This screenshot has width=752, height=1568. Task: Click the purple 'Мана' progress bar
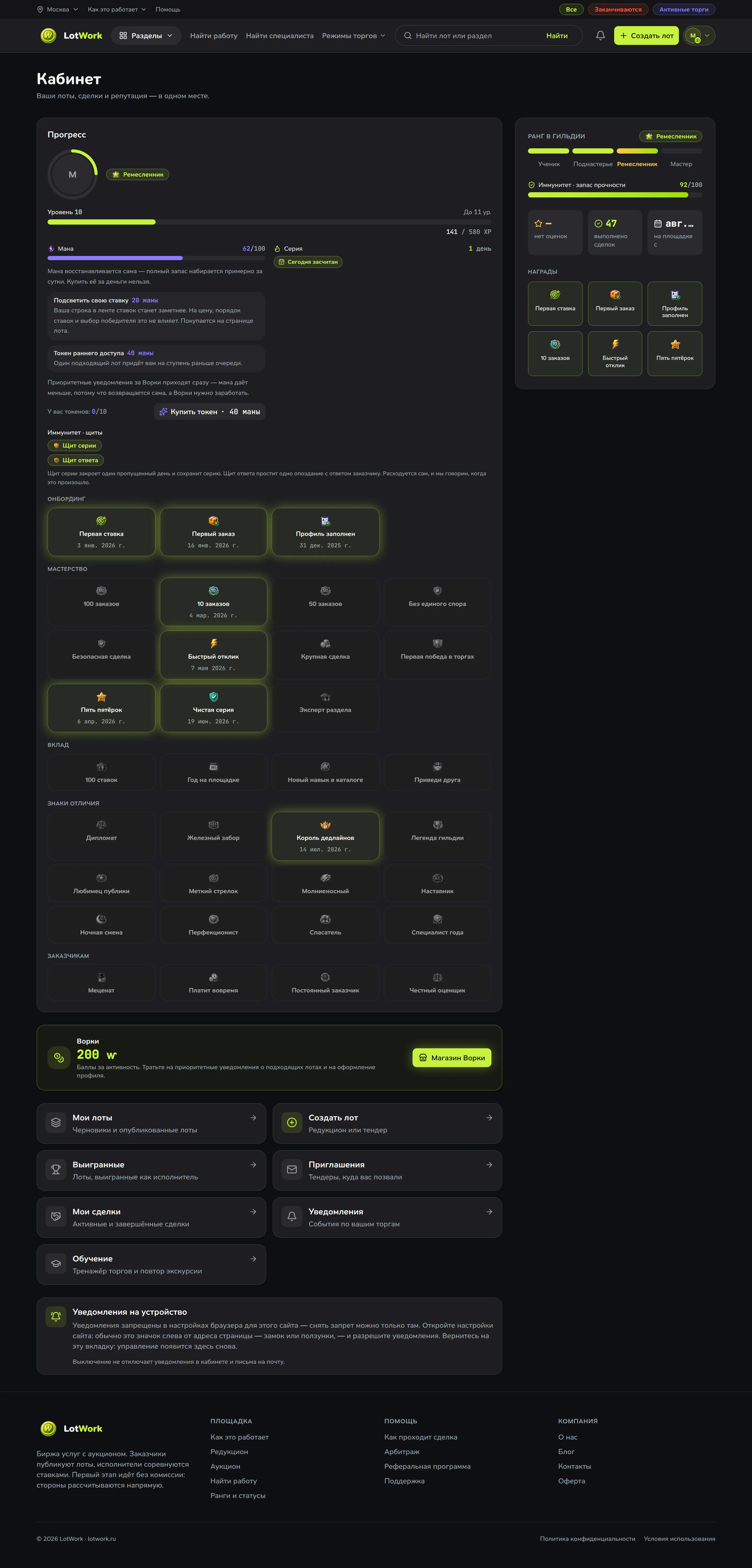click(156, 258)
